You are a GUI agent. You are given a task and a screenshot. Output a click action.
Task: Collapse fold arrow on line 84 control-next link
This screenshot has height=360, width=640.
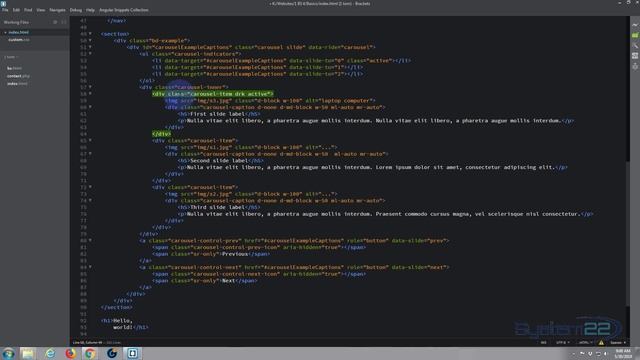[x=90, y=267]
